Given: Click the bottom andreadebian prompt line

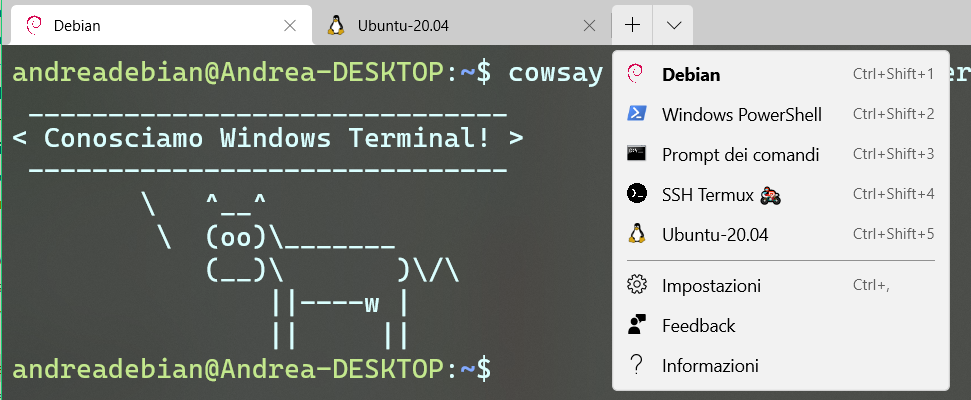Looking at the screenshot, I should click(251, 368).
